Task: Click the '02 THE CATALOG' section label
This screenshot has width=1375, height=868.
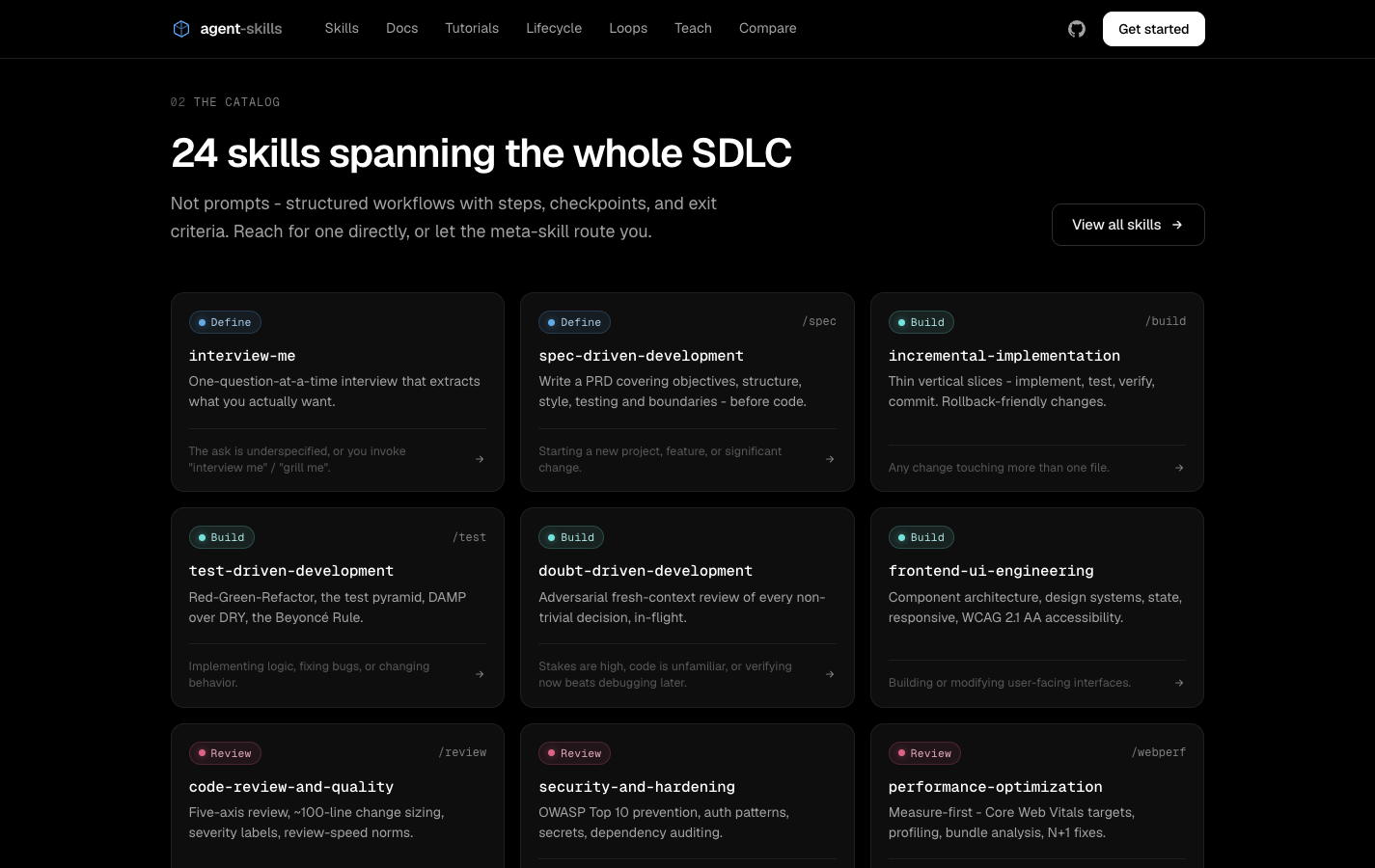Action: (x=225, y=102)
